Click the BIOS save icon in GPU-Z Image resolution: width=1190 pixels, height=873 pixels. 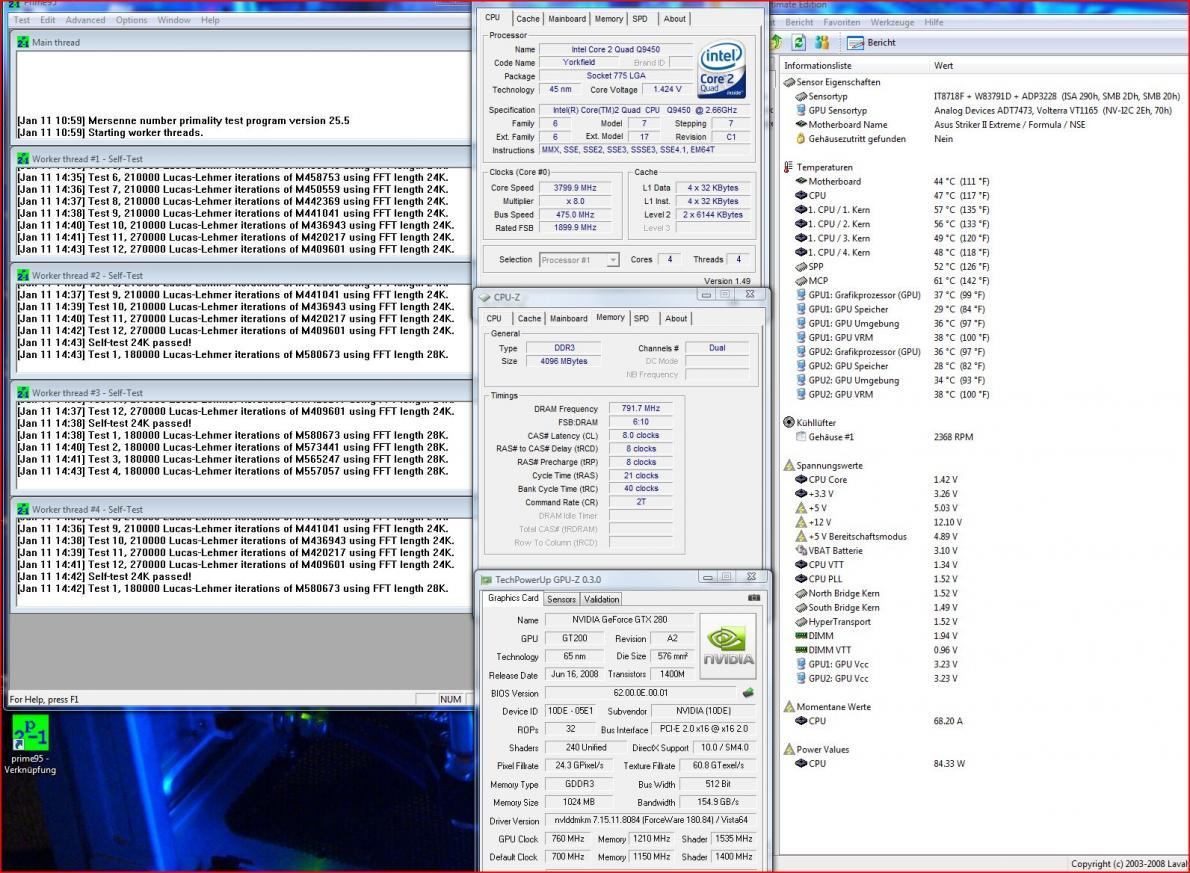tap(748, 692)
